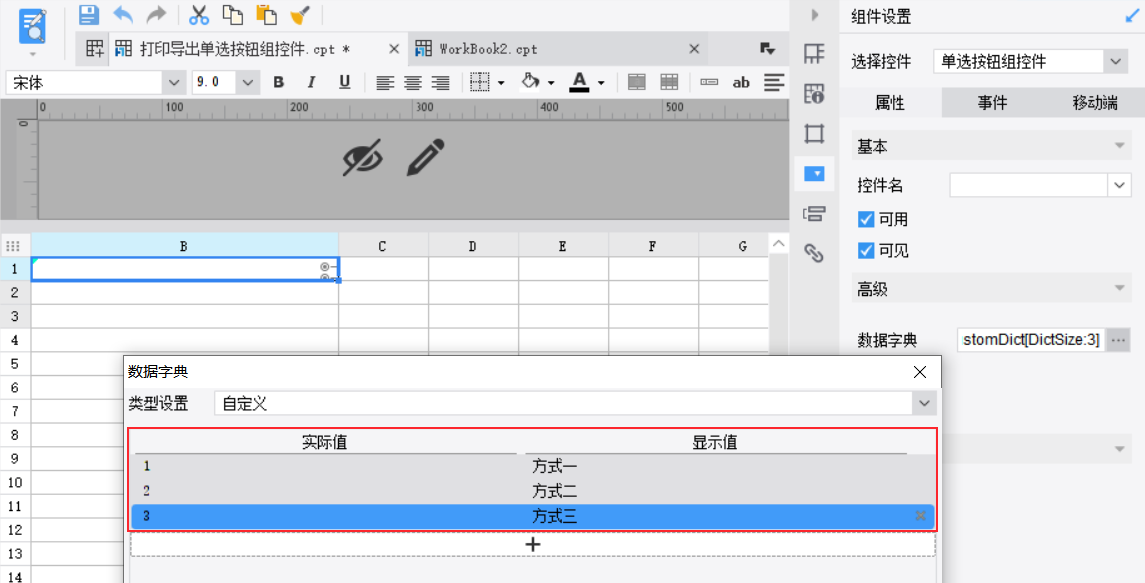Click the font color A icon
1145x583 pixels.
579,82
